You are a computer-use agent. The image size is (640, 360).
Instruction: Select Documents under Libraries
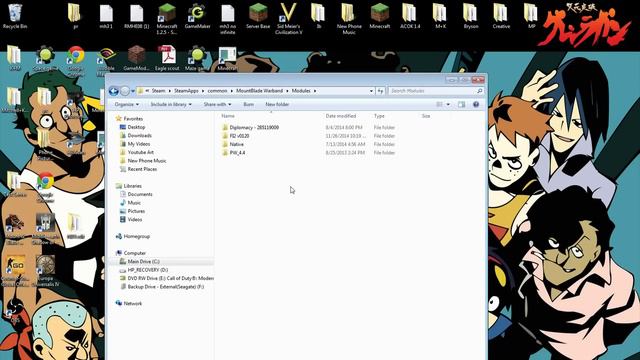(136, 194)
